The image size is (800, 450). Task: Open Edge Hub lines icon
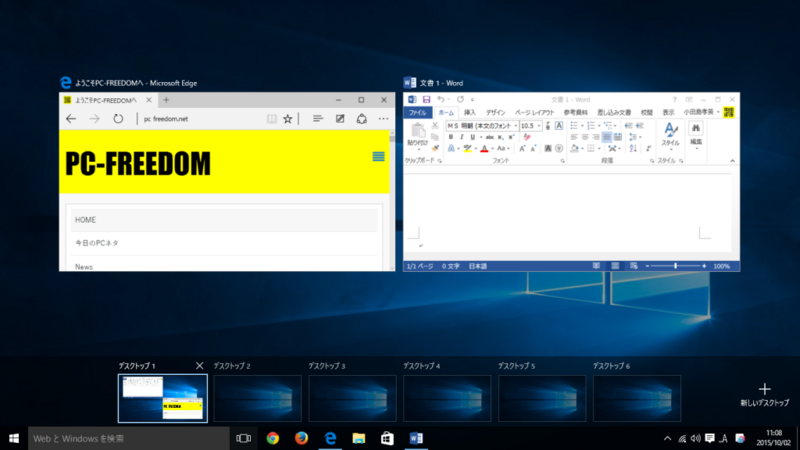pyautogui.click(x=317, y=119)
